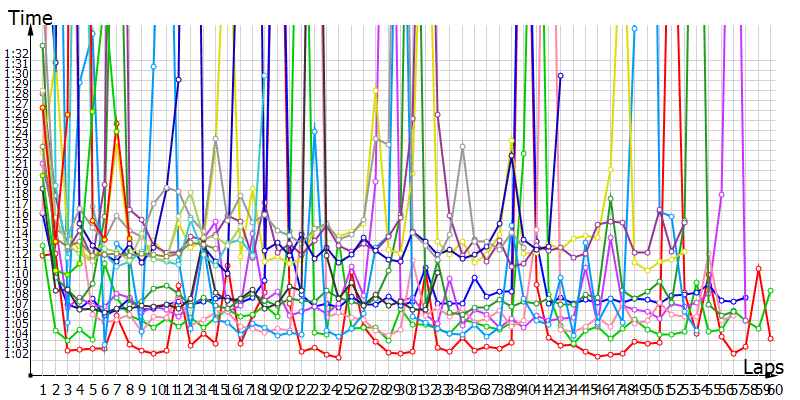This screenshot has height=400, width=800.
Task: Select red line's peak point at lap 59
Action: (x=759, y=269)
